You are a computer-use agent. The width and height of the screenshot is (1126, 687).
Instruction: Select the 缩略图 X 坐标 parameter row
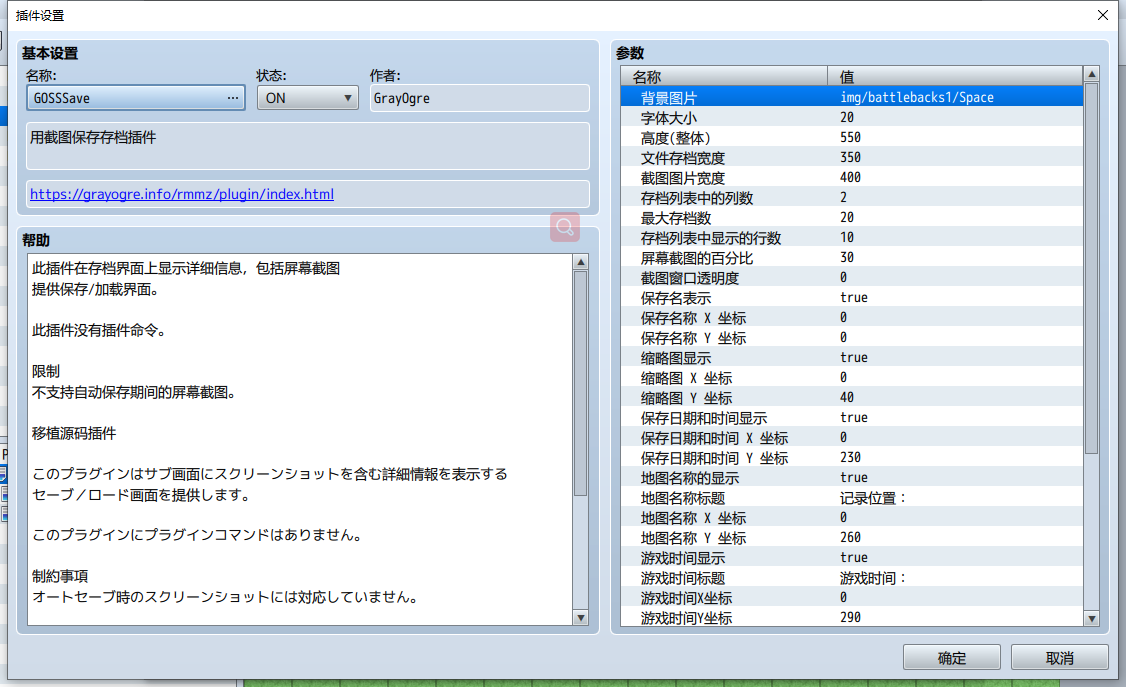coord(852,378)
